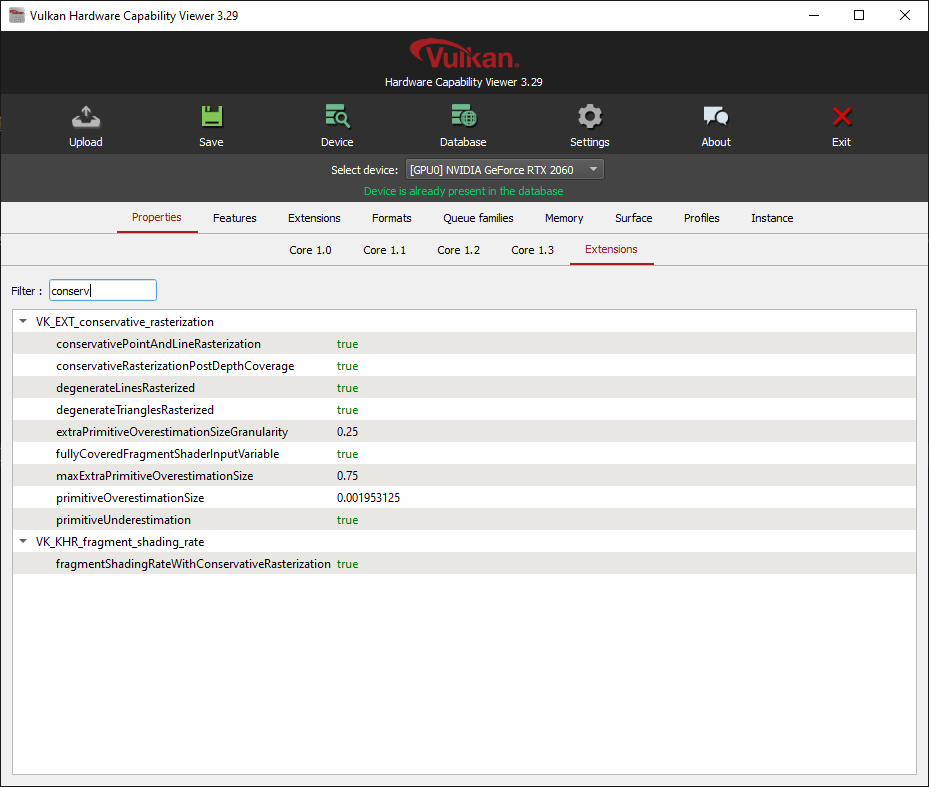Select the Core 1.3 sub-tab
This screenshot has width=929, height=787.
(x=533, y=250)
